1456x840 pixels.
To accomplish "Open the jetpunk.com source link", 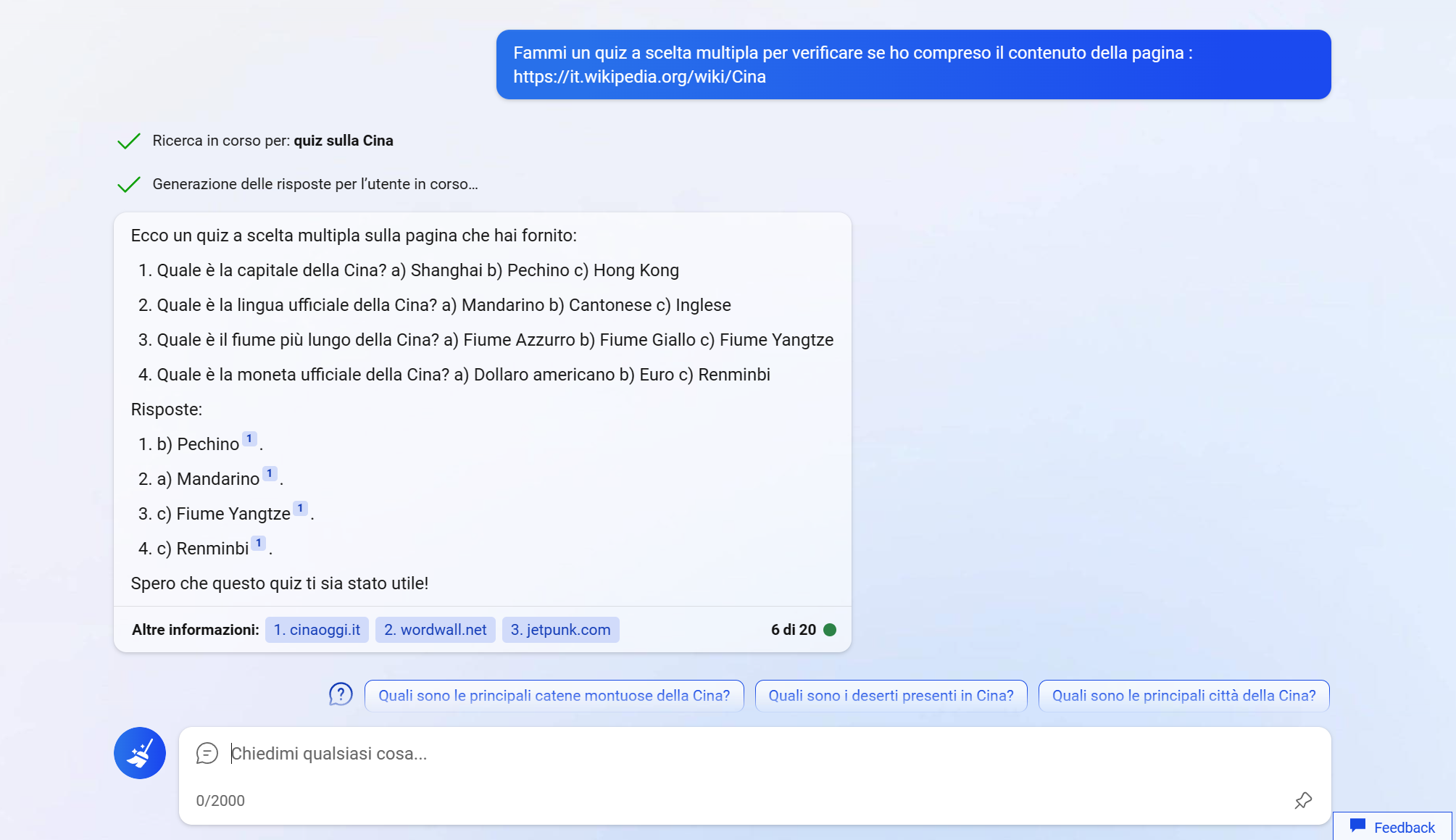I will [560, 630].
